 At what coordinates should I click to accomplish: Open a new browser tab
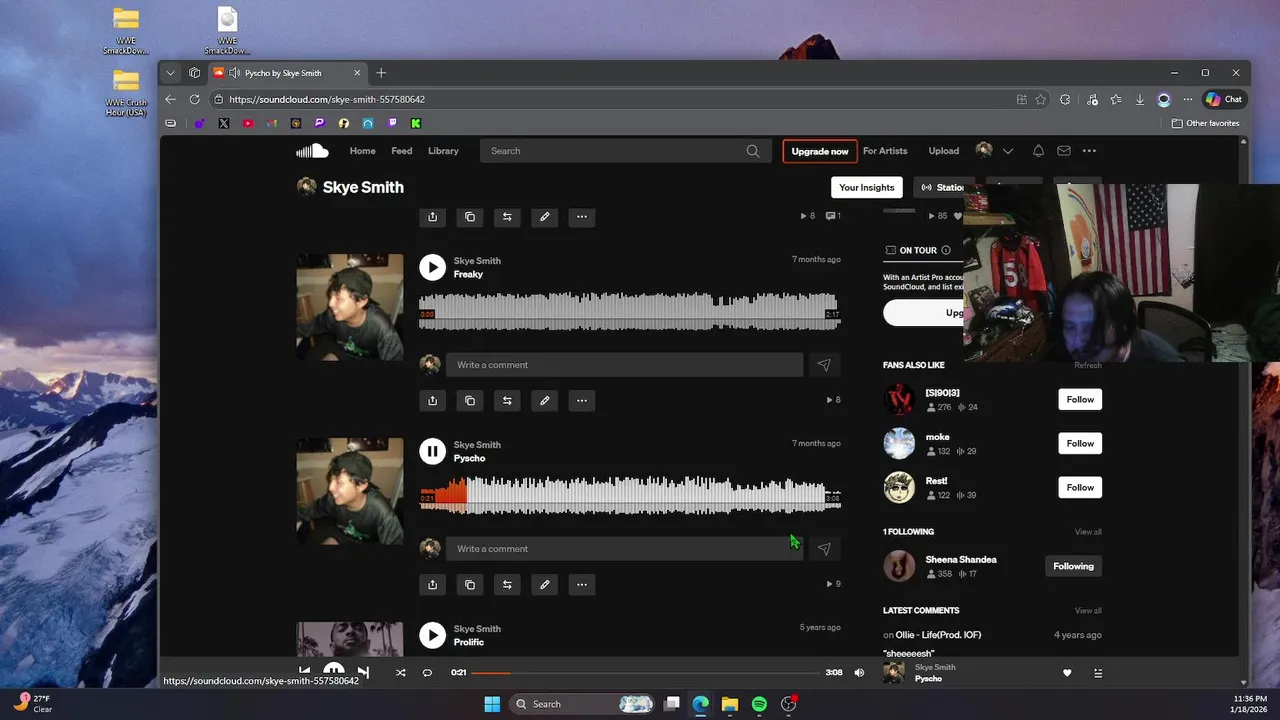click(x=381, y=73)
